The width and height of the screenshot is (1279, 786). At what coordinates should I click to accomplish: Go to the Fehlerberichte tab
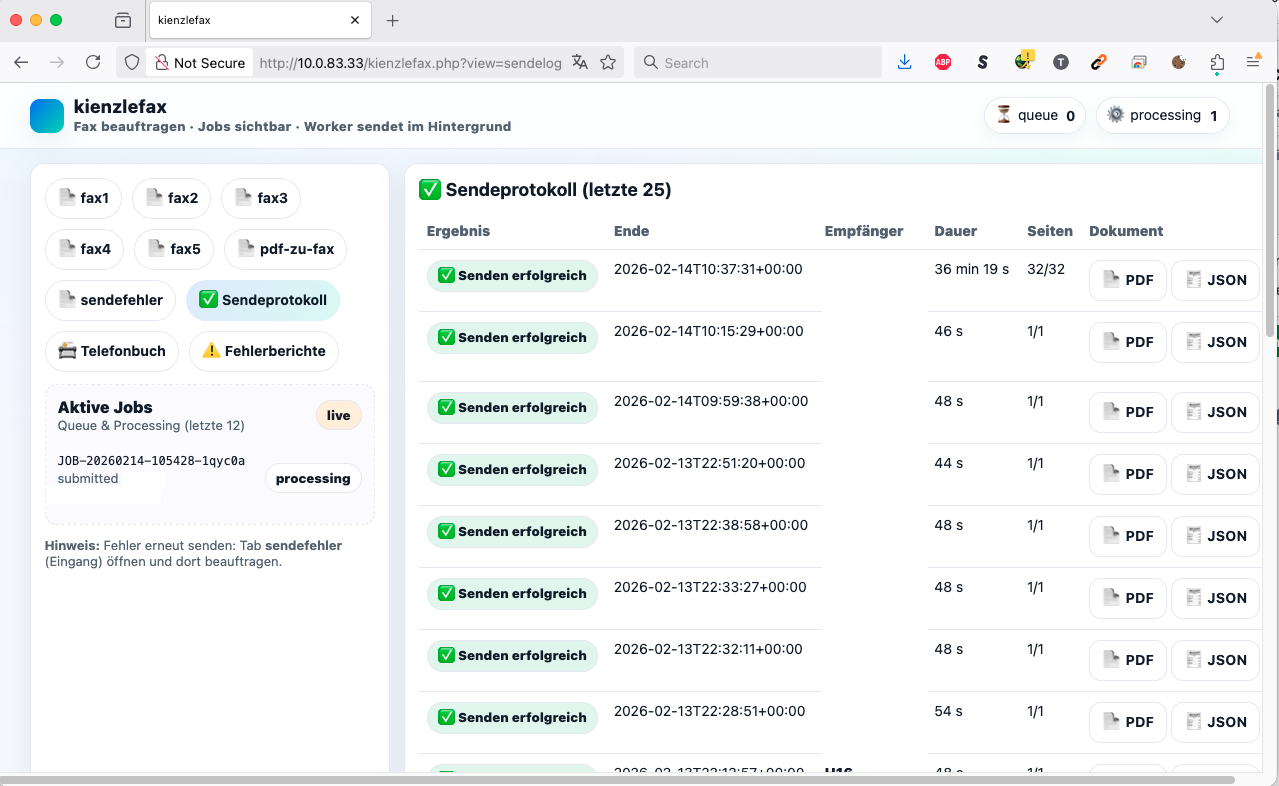264,351
